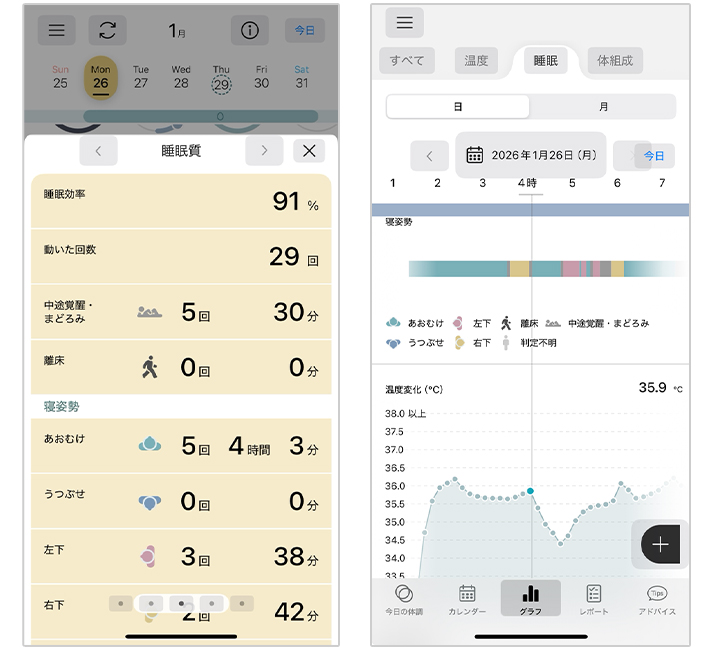Close the 睡眠質 panel with X

click(309, 151)
